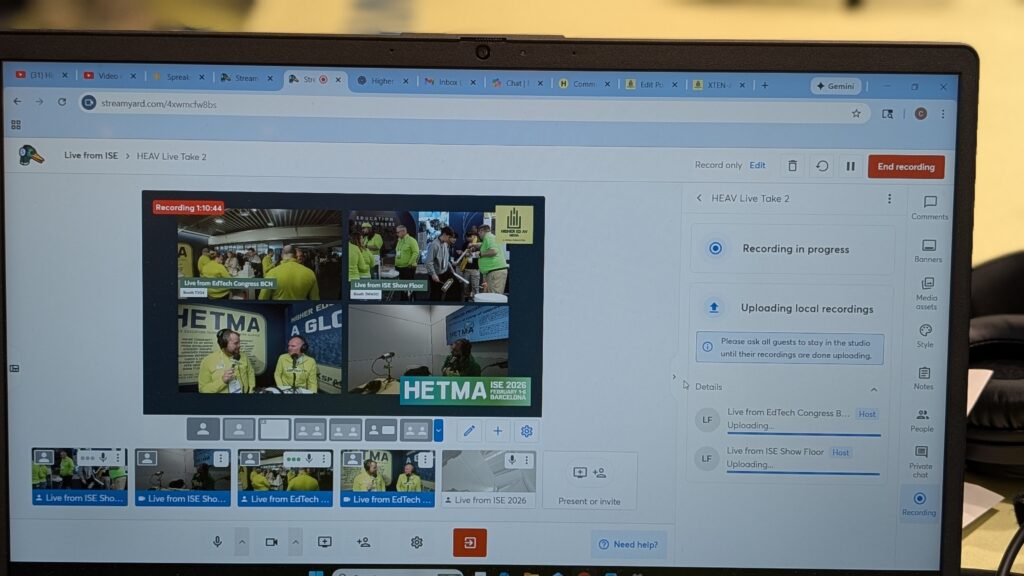Open the People panel
The height and width of the screenshot is (576, 1024).
click(922, 420)
